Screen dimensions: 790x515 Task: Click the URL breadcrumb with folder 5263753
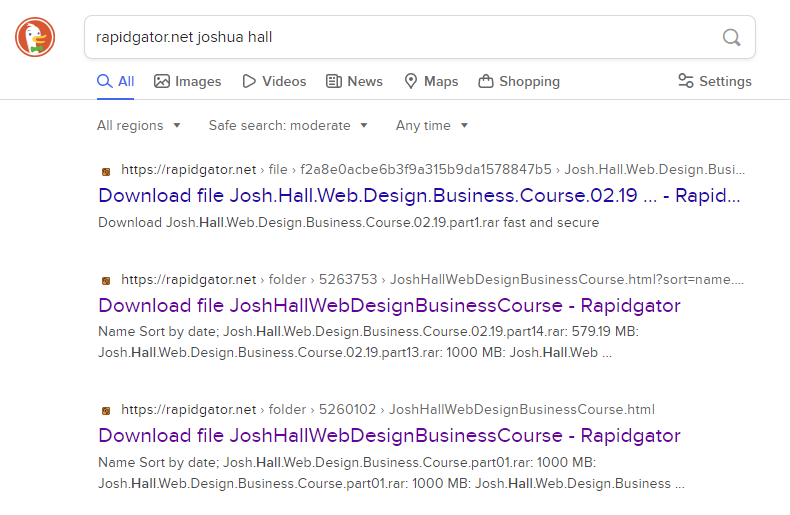pos(432,280)
